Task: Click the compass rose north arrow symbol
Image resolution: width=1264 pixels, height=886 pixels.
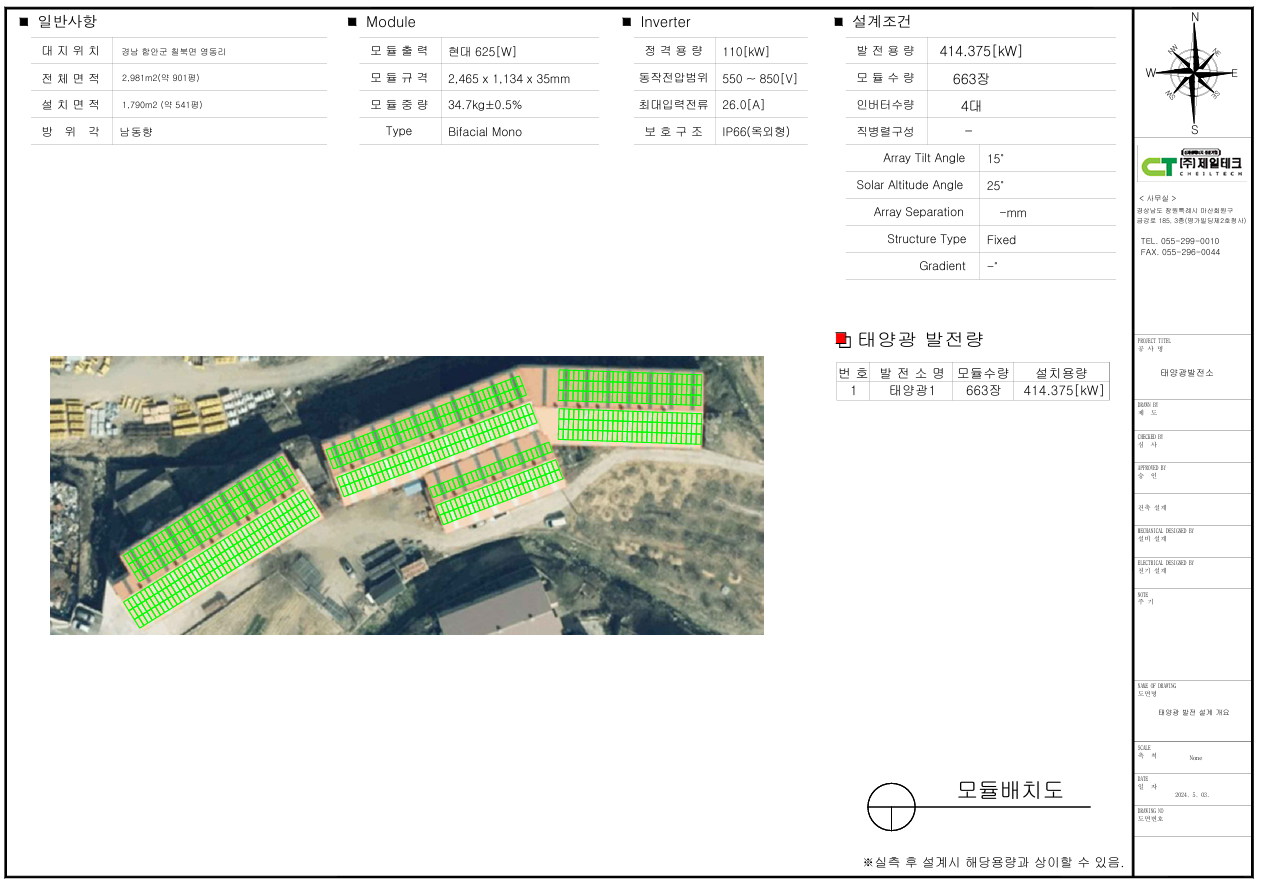Action: 1194,73
